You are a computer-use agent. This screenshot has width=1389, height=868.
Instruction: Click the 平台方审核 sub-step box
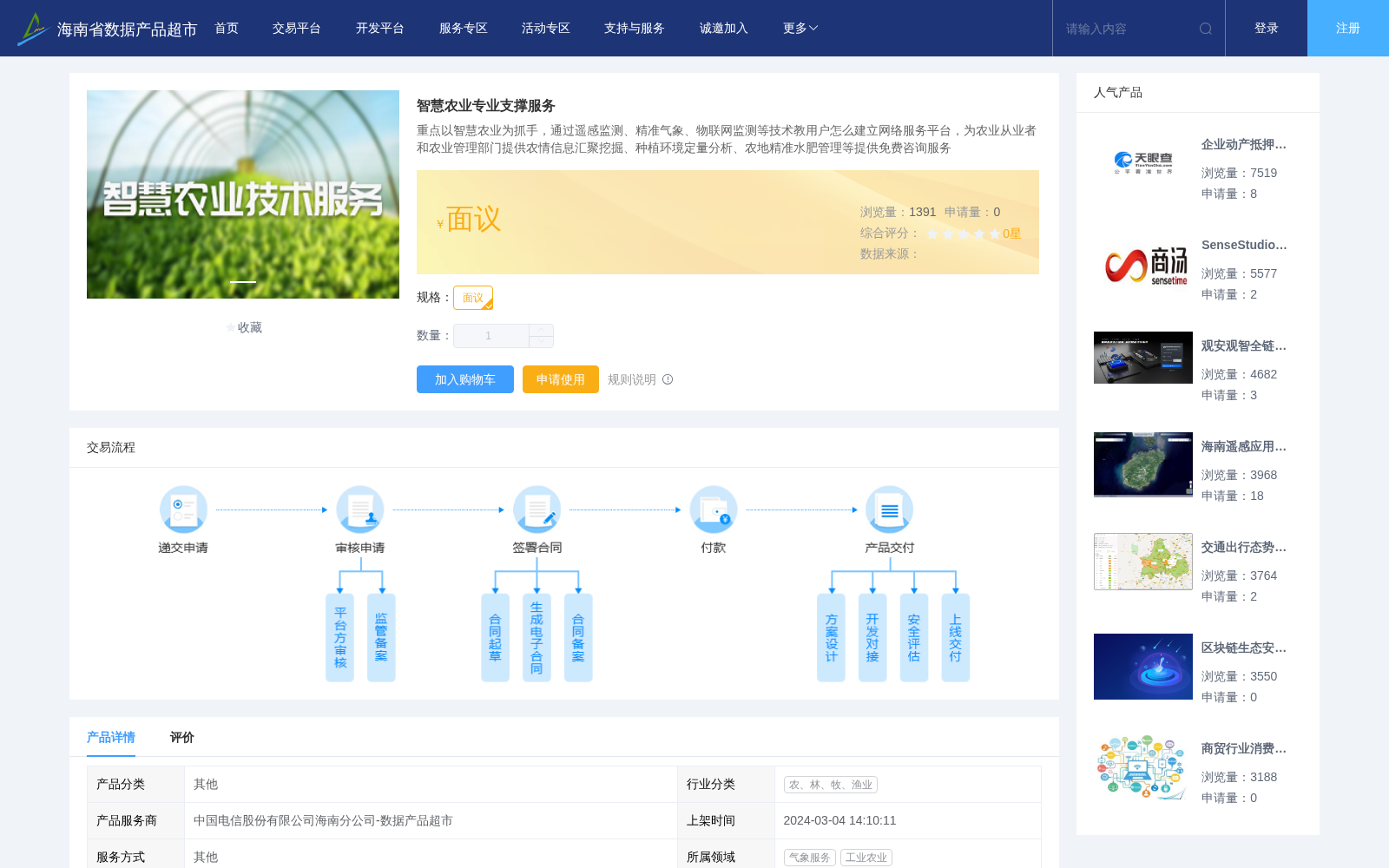click(x=339, y=638)
